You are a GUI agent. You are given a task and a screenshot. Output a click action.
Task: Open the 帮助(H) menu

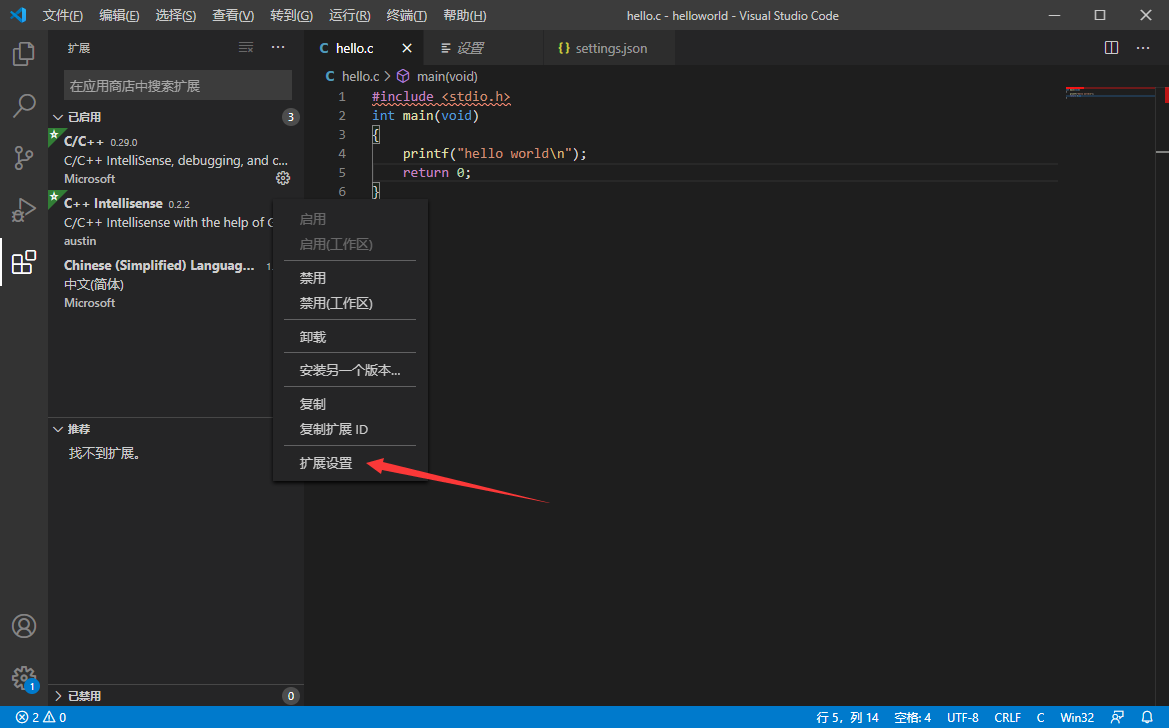[x=464, y=16]
